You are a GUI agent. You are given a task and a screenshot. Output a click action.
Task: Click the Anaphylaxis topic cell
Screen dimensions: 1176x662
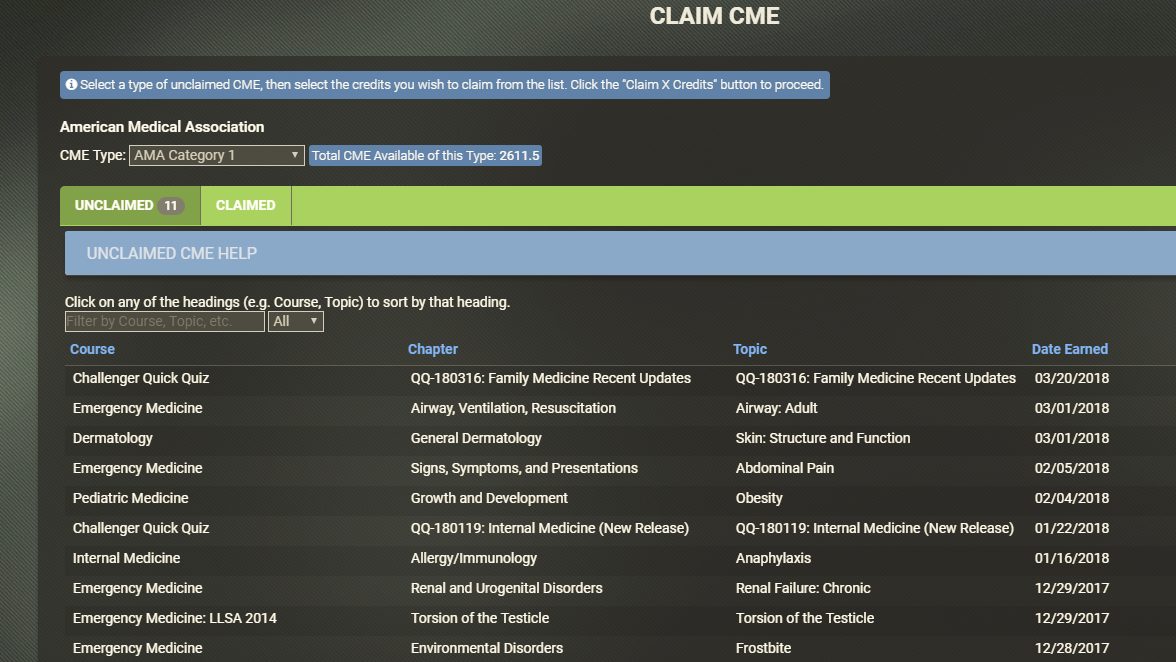click(773, 559)
